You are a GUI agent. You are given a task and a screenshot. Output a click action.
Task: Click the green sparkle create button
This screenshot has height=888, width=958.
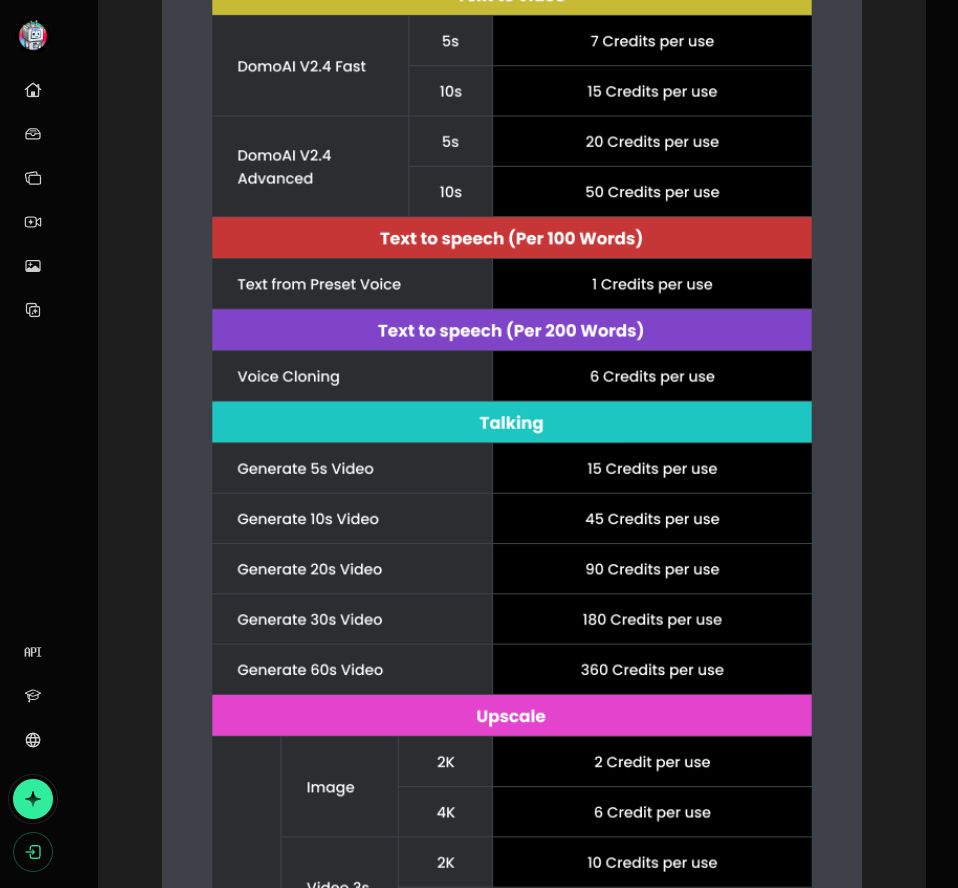pos(33,799)
